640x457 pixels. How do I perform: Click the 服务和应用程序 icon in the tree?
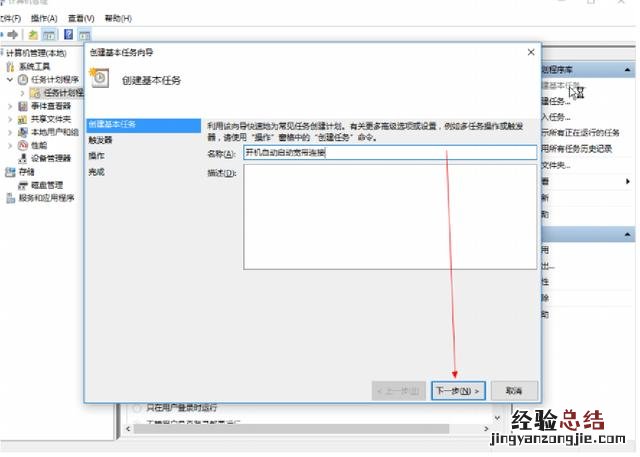[x=10, y=198]
